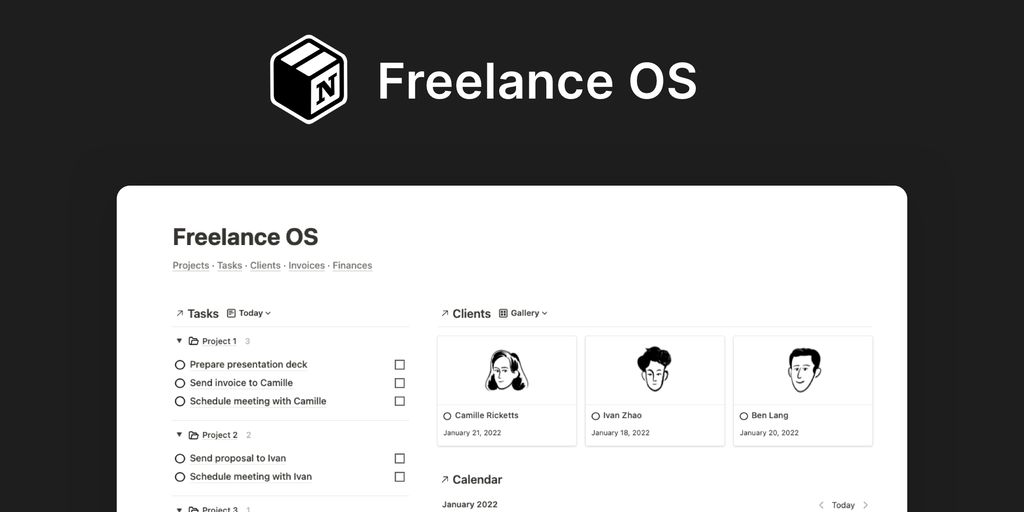
Task: Click the arrow icon beside Calendar heading
Action: (x=444, y=480)
